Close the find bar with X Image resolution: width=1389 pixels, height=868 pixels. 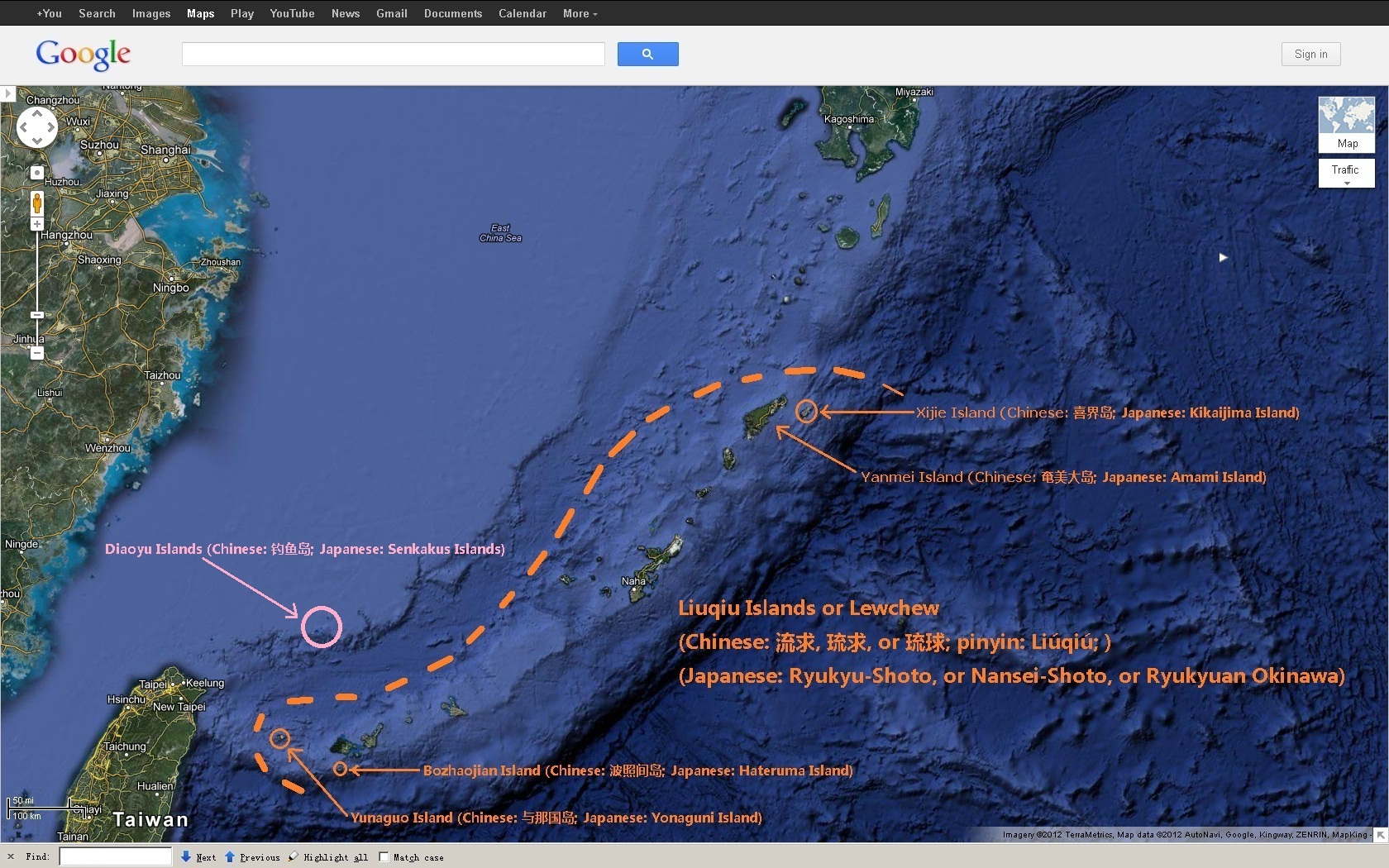[x=10, y=856]
